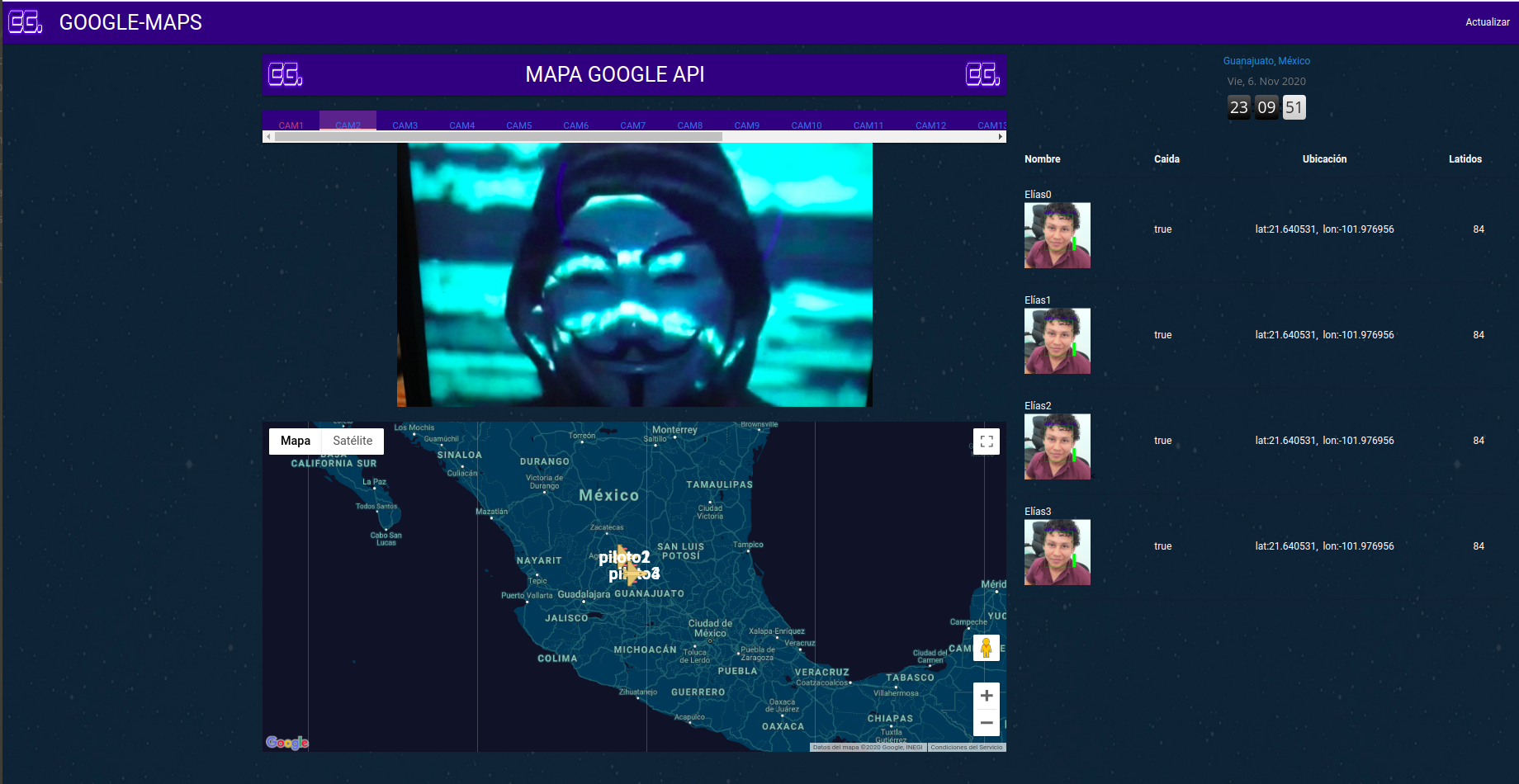Switch map to Satélite view
Image resolution: width=1519 pixels, height=784 pixels.
tap(353, 441)
